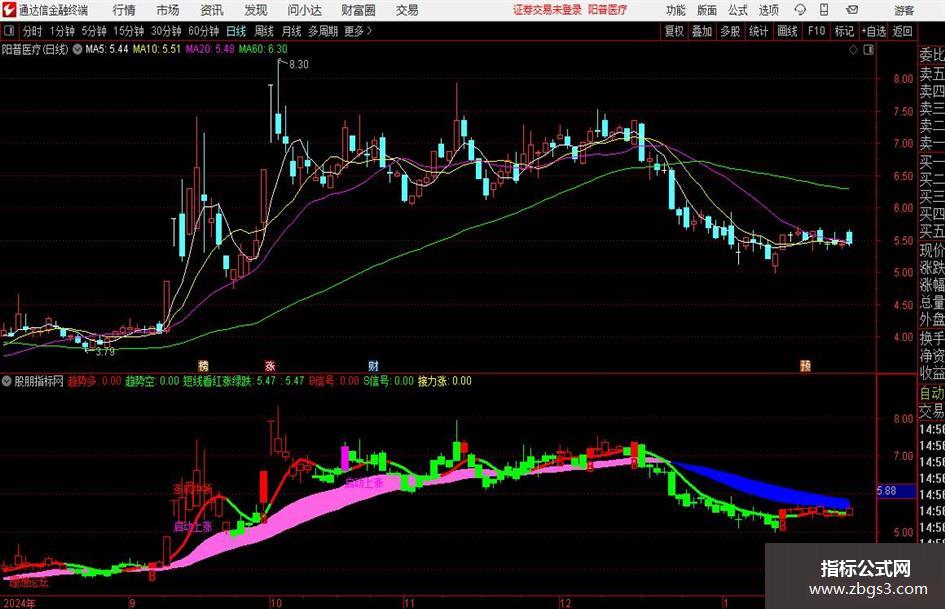Switch to 1分钟 period
This screenshot has width=945, height=609.
coord(62,31)
